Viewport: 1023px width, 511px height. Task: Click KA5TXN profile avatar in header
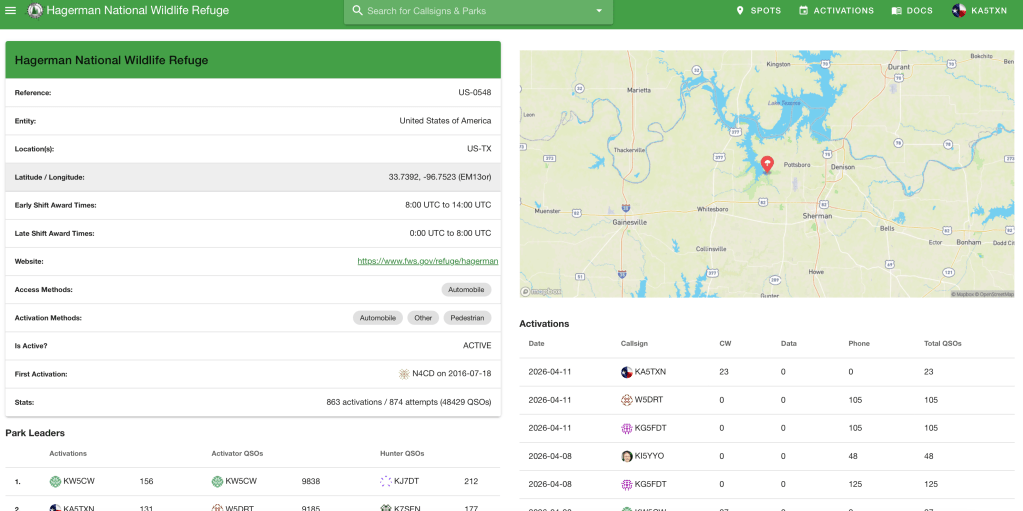tap(959, 11)
